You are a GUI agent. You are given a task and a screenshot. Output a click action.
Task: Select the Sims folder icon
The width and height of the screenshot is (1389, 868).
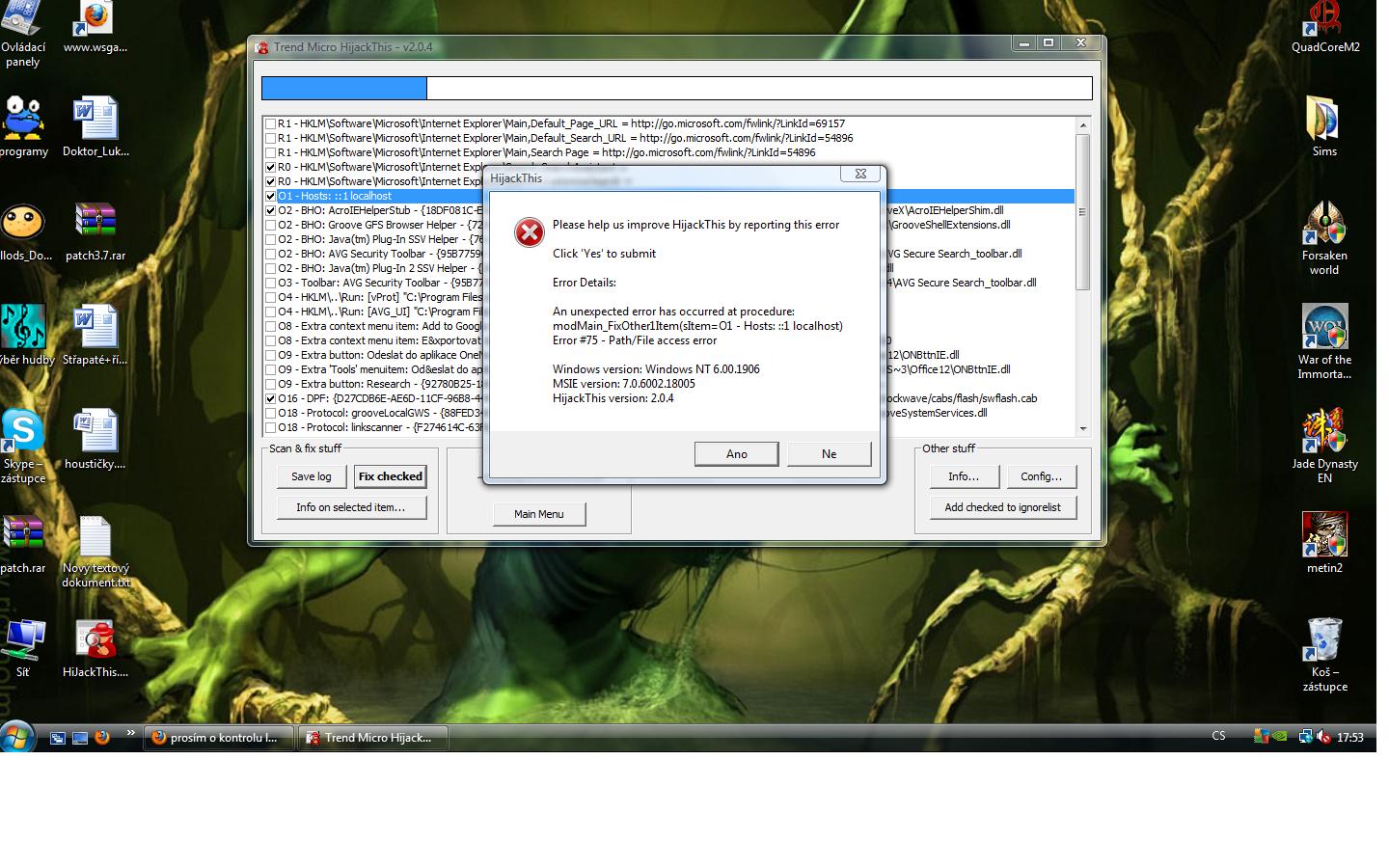coord(1324,127)
